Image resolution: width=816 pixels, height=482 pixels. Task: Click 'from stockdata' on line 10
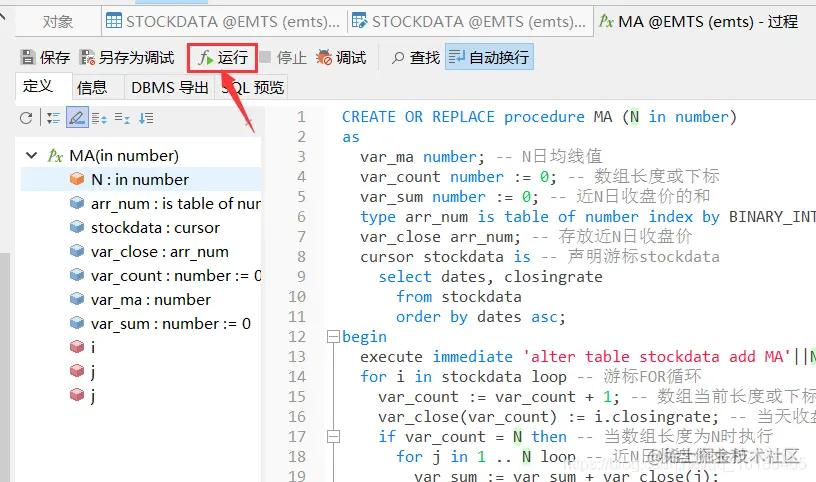[x=458, y=297]
